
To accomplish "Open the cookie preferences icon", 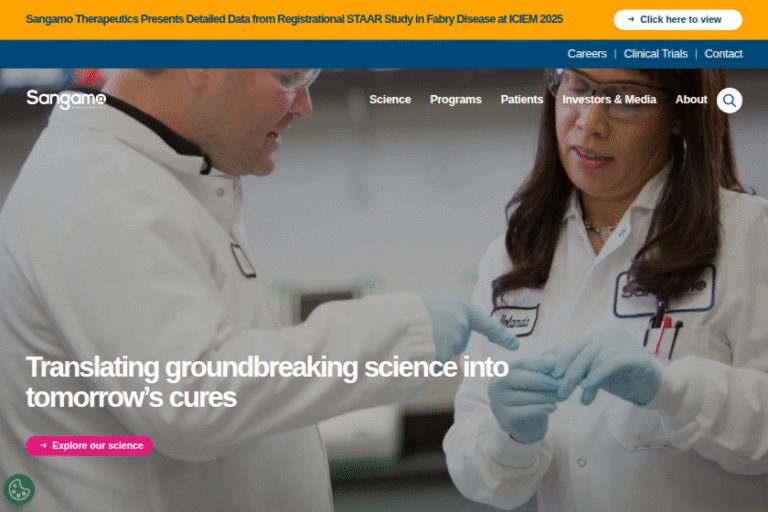I will tap(19, 489).
